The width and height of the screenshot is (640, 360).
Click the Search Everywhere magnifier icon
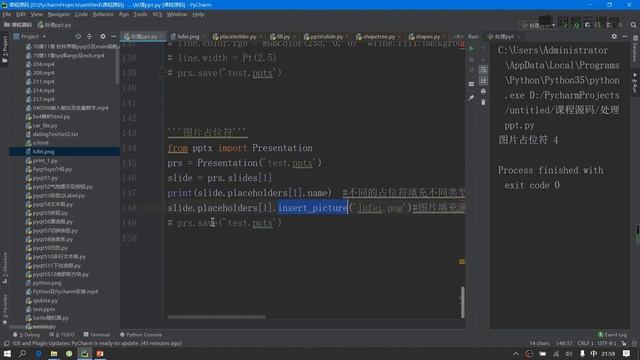633,25
